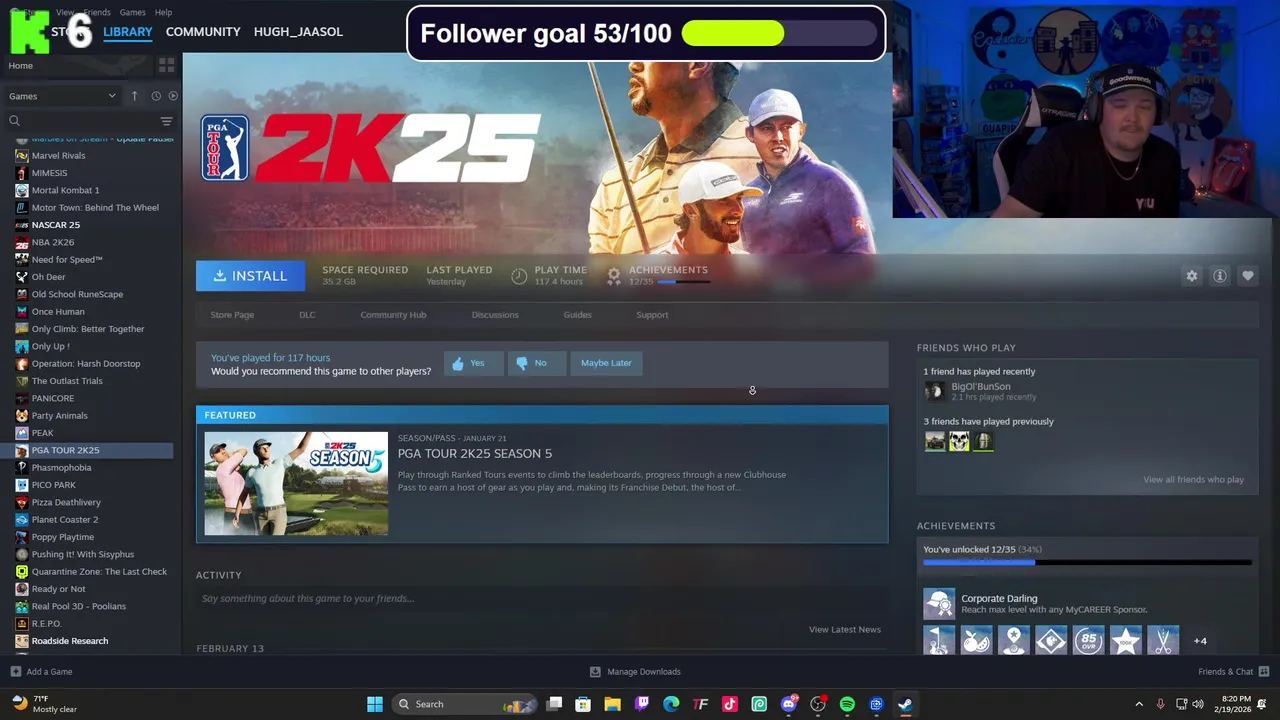This screenshot has width=1280, height=720.
Task: Open Discord in the taskbar
Action: pyautogui.click(x=789, y=704)
